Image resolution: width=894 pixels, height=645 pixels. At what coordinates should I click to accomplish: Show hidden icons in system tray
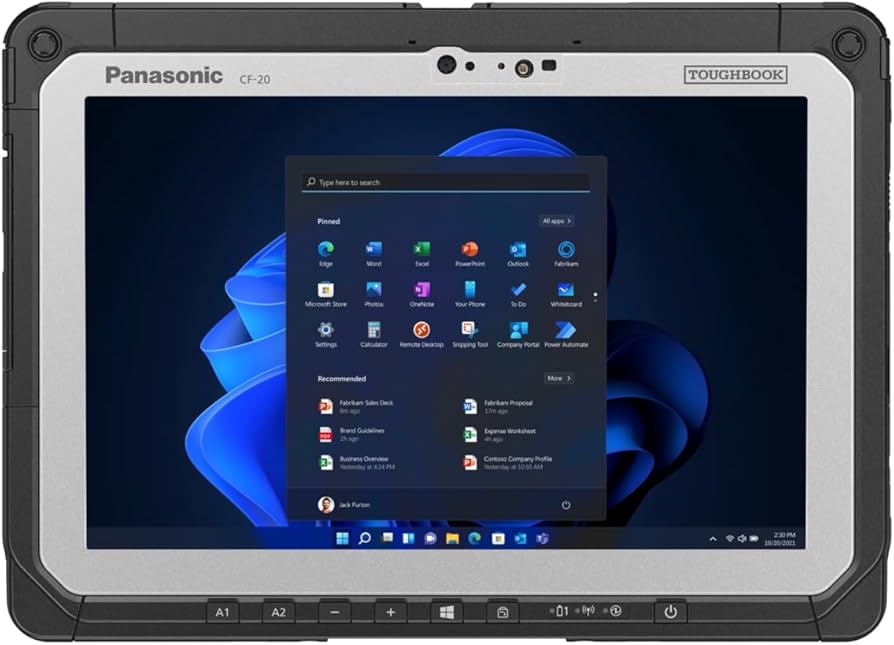[713, 538]
